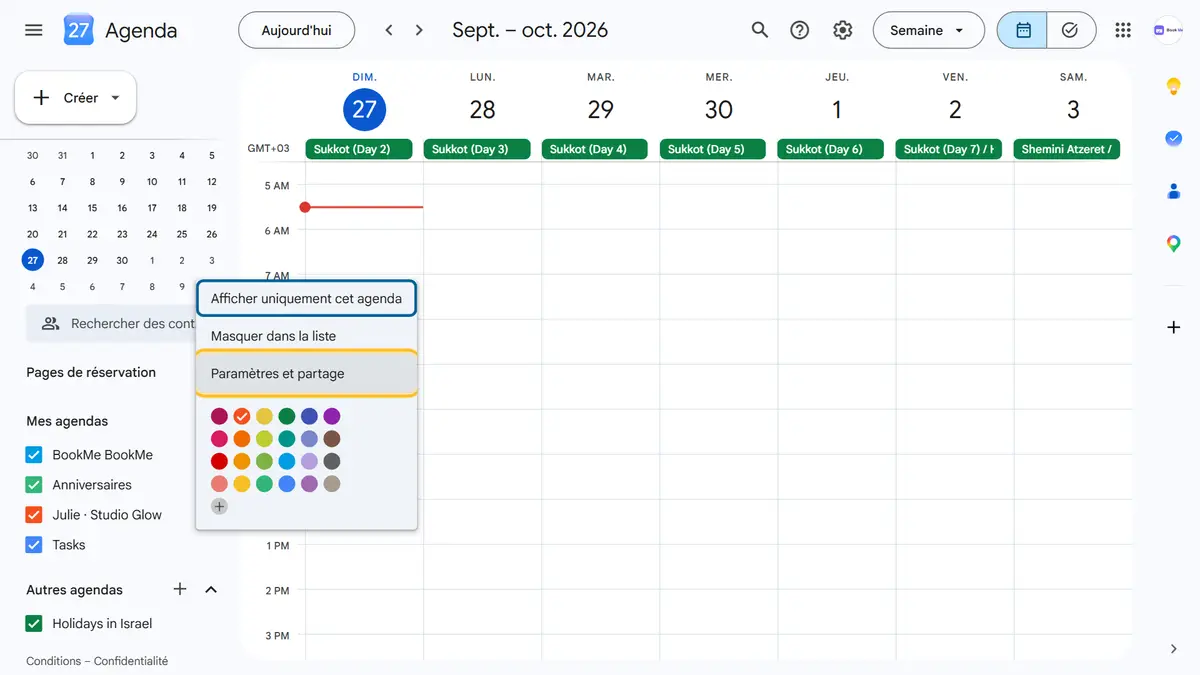Pick the brown color swatch
Viewport: 1200px width, 675px height.
(x=332, y=439)
